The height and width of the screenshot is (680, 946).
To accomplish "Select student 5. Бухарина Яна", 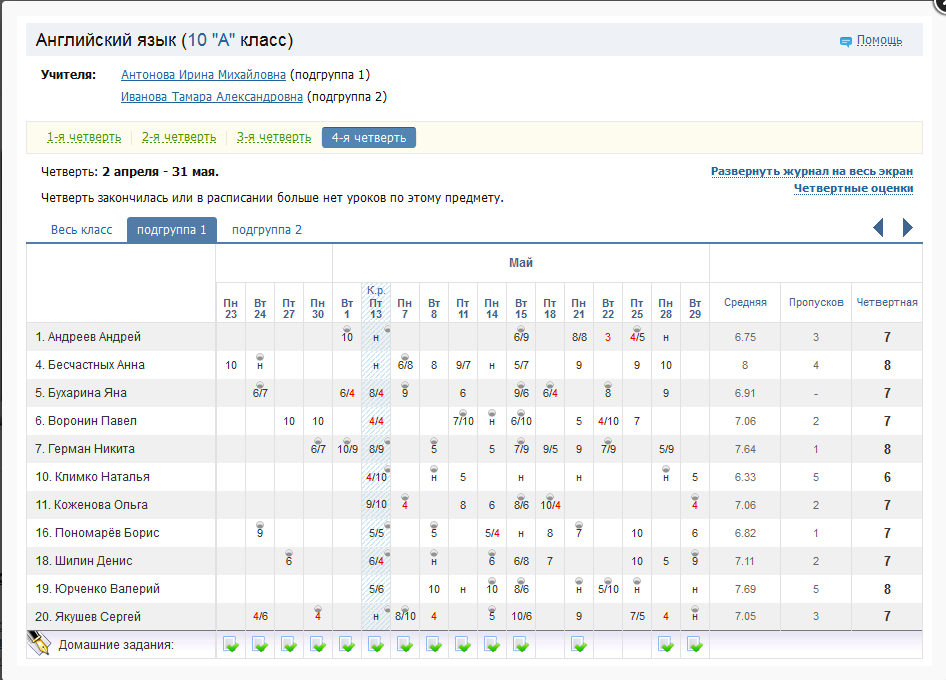I will tap(81, 393).
